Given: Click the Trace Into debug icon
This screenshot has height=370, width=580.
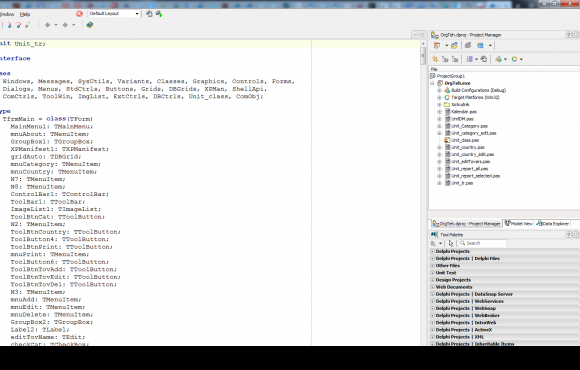Looking at the screenshot, I should [x=10, y=25].
